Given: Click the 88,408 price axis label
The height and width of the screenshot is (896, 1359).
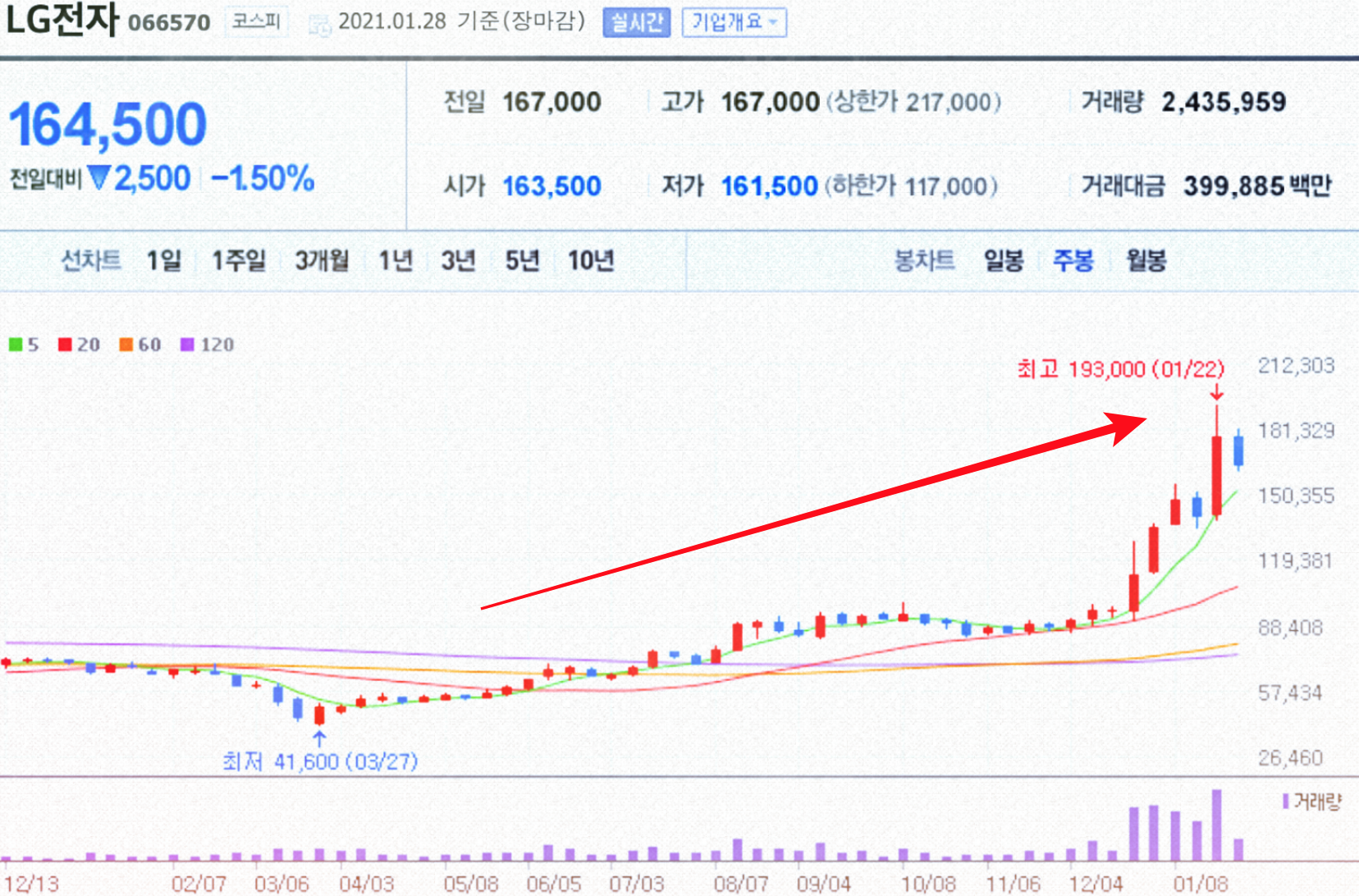Looking at the screenshot, I should tap(1291, 628).
